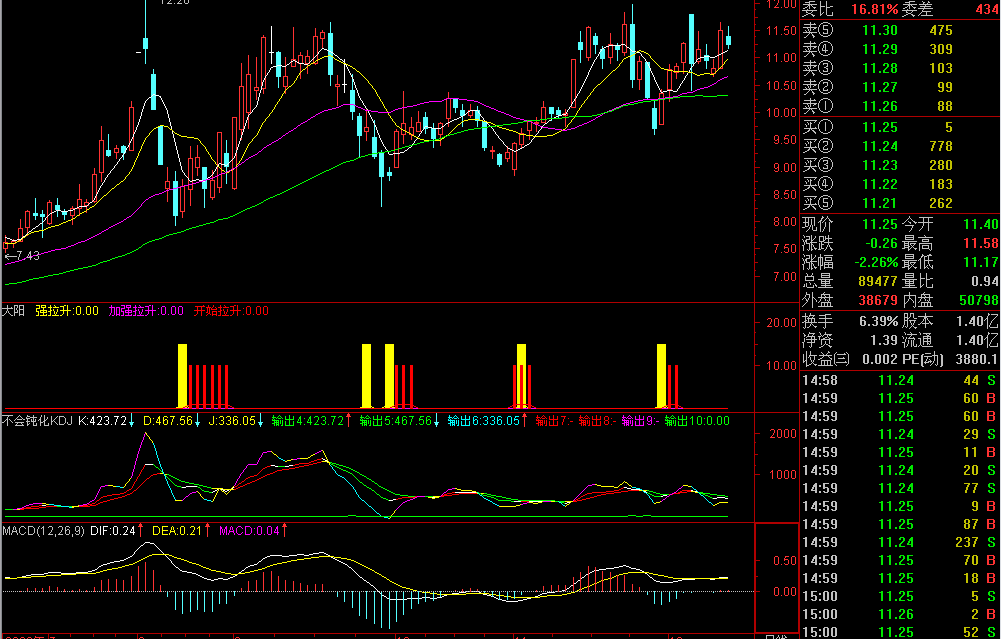Click the 卖① best ask row

(x=900, y=106)
